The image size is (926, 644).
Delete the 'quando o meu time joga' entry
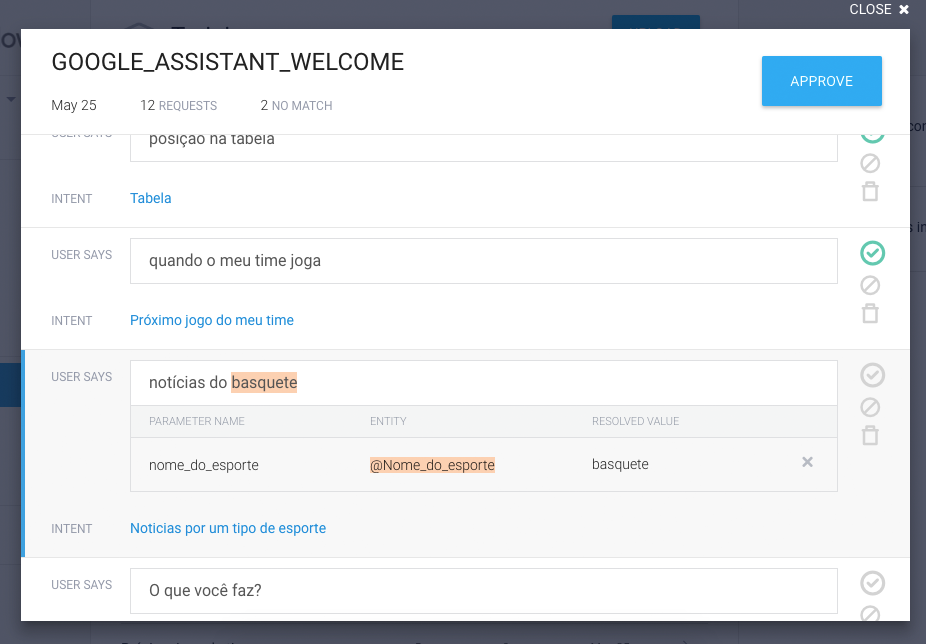(870, 314)
